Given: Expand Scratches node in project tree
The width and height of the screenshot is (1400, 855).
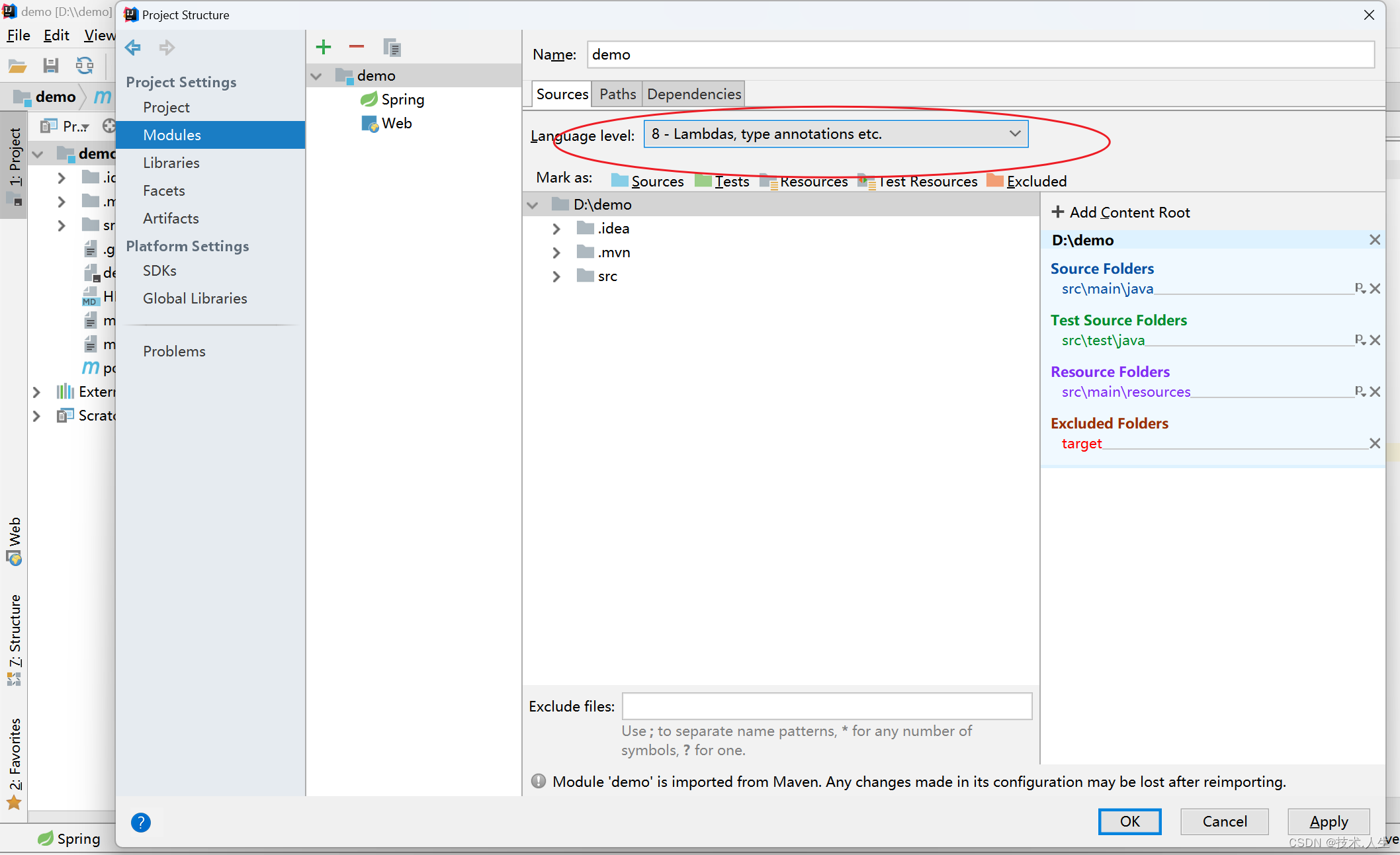Looking at the screenshot, I should [36, 416].
